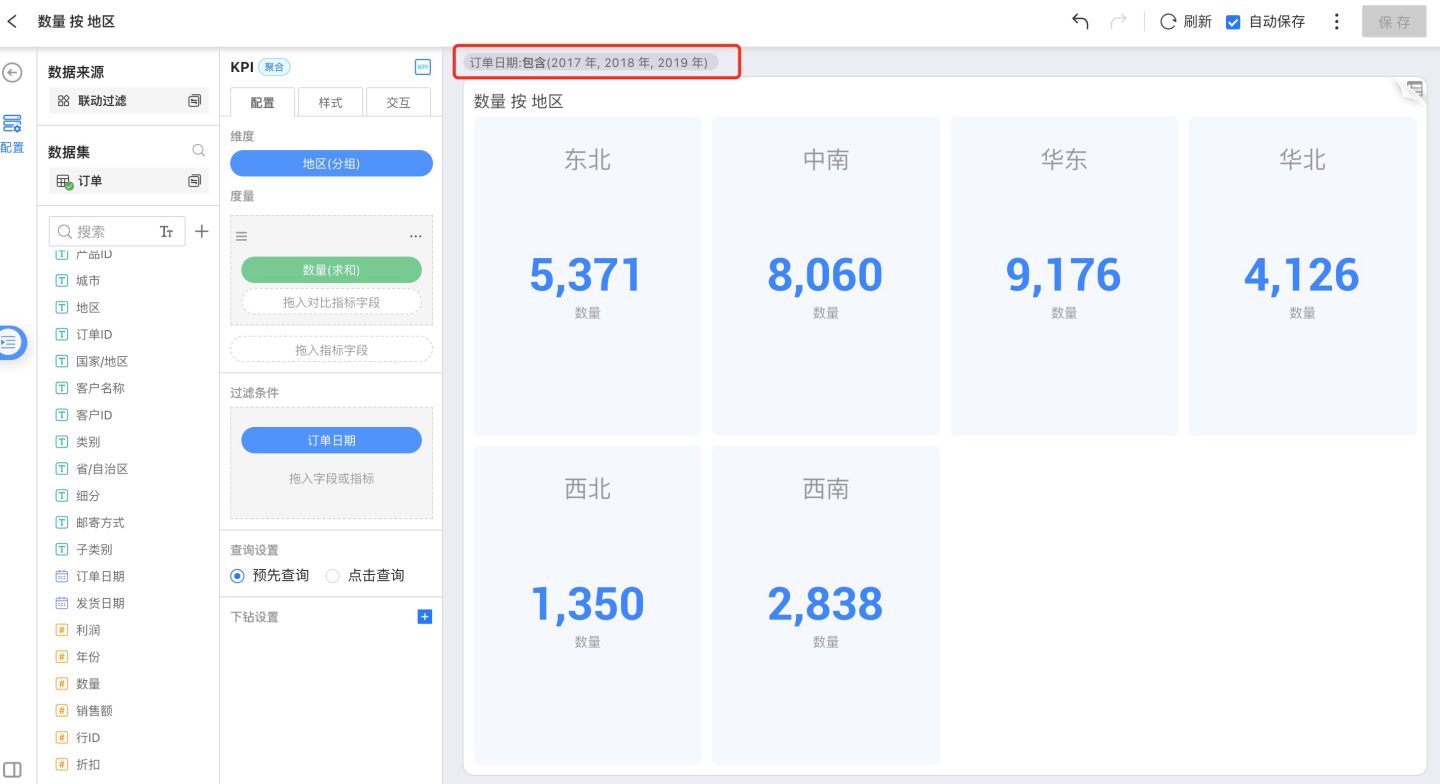Image resolution: width=1440 pixels, height=784 pixels.
Task: Click the KPI chart type icon
Action: (x=422, y=67)
